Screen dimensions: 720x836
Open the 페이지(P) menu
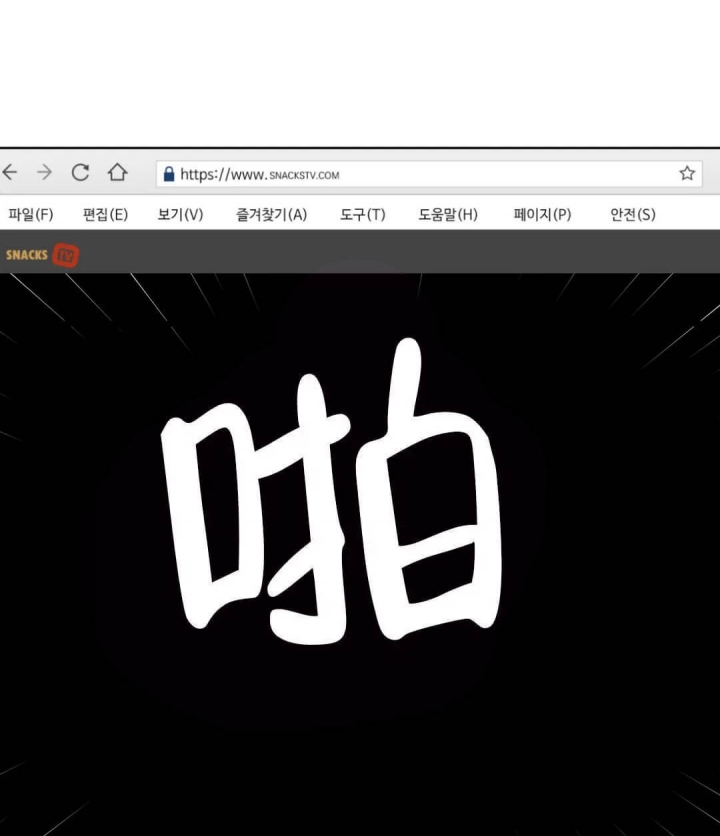542,215
